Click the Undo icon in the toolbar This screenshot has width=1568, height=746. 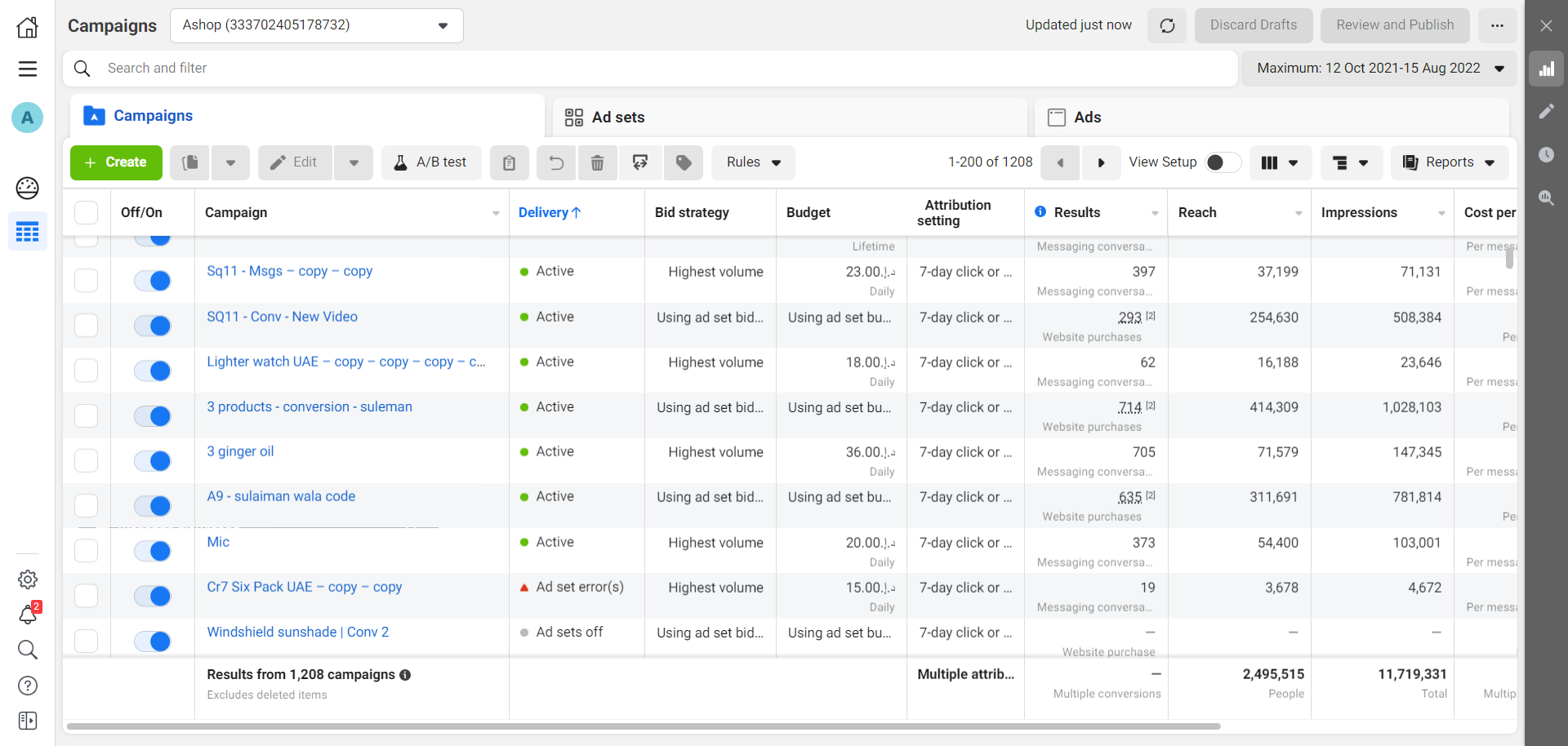[556, 162]
